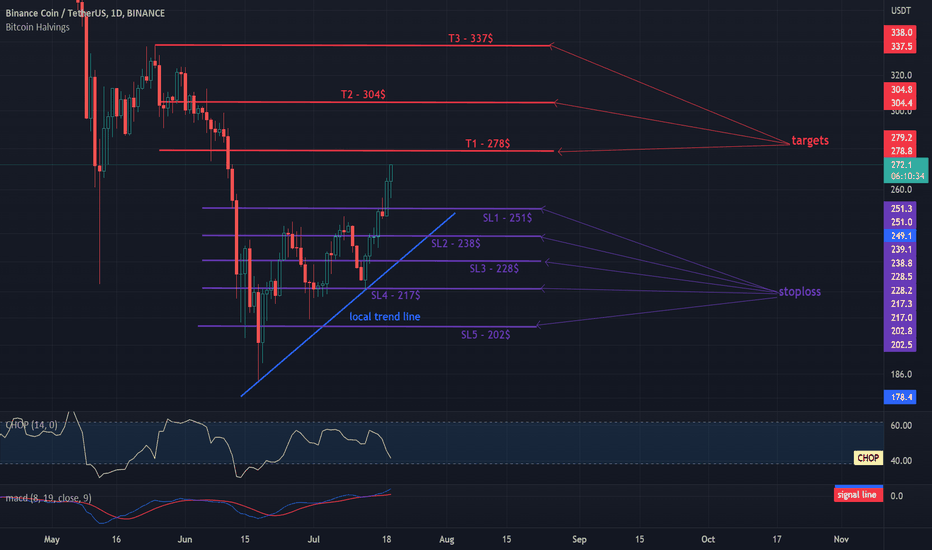Click the 279.2 red price axis label
This screenshot has width=932, height=550.
(x=900, y=137)
